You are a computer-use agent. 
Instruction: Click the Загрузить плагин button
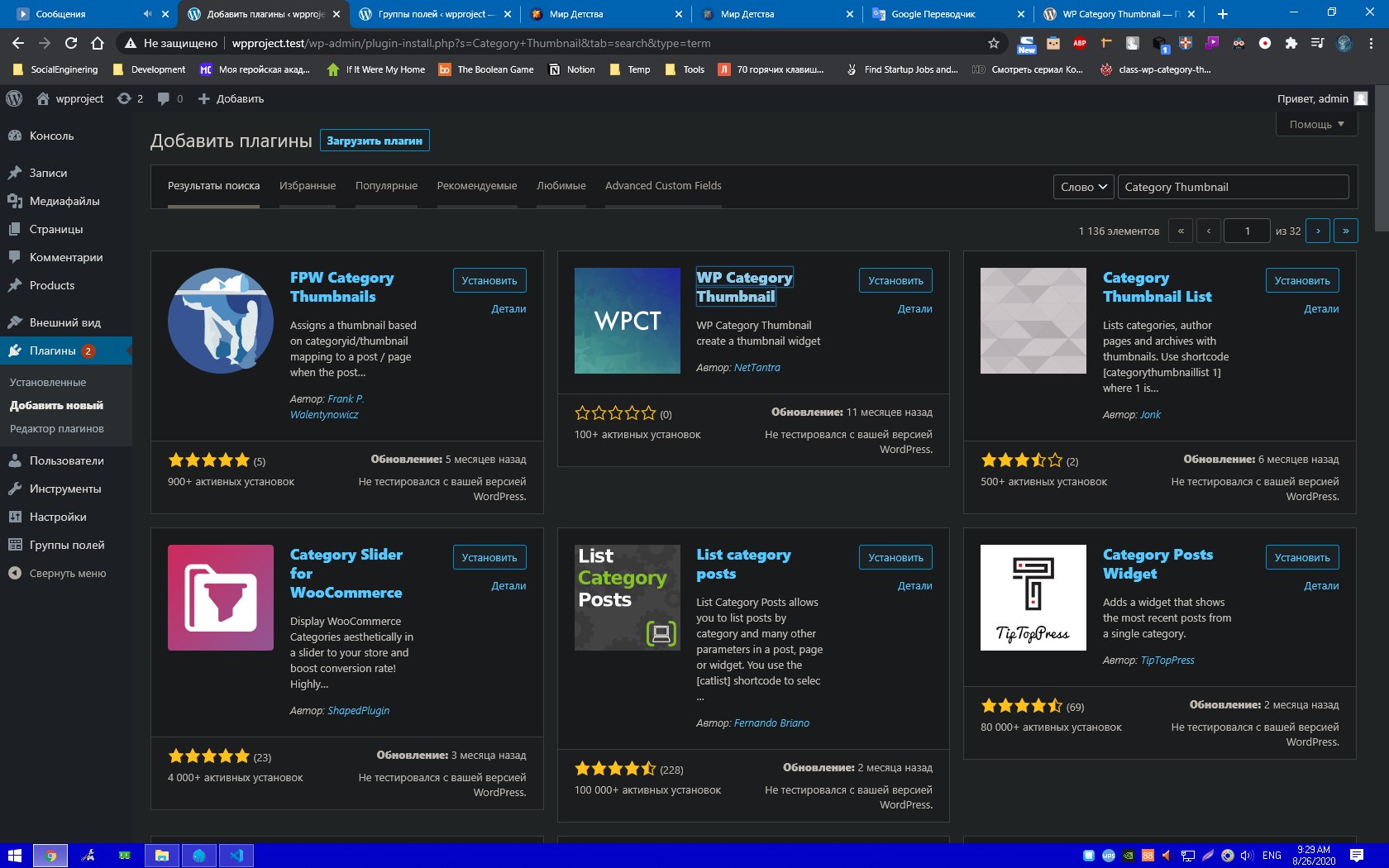point(375,141)
